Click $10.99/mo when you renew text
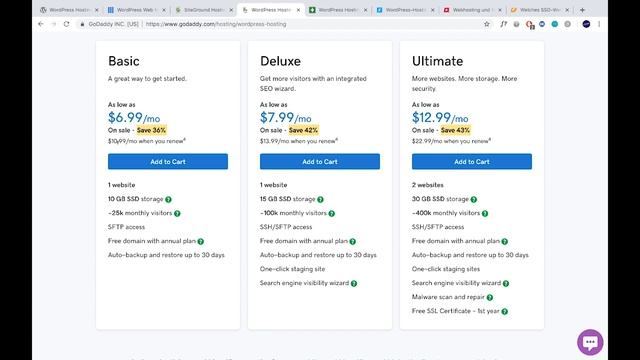 (147, 141)
